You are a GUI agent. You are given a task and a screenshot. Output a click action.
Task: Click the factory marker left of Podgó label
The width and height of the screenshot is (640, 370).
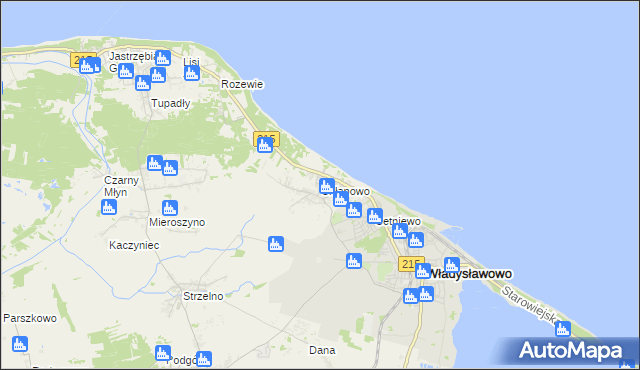163,353
